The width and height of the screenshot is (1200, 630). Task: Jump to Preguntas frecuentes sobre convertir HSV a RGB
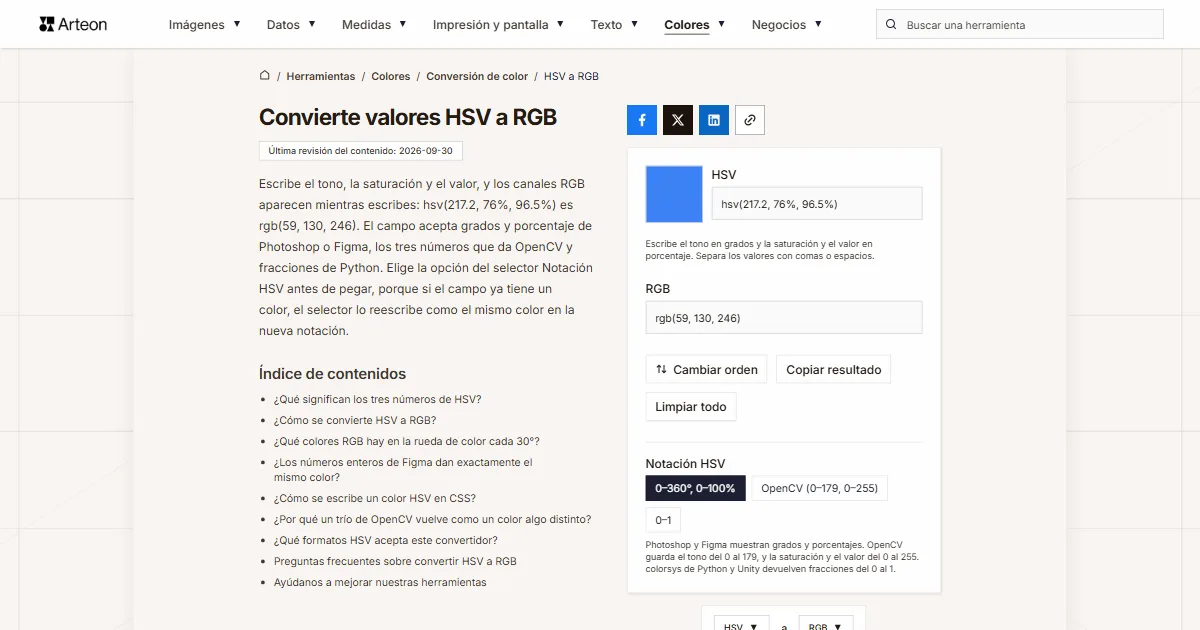[396, 561]
